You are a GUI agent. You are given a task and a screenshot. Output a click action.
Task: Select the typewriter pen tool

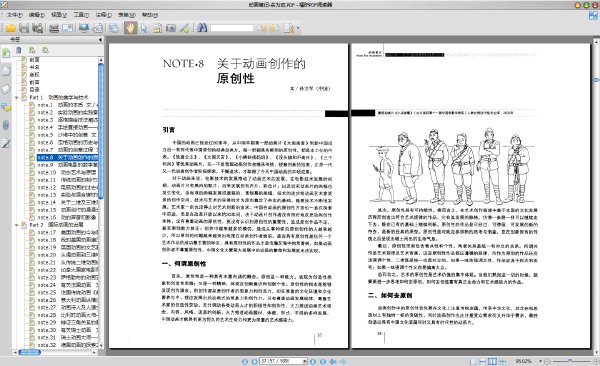184,28
